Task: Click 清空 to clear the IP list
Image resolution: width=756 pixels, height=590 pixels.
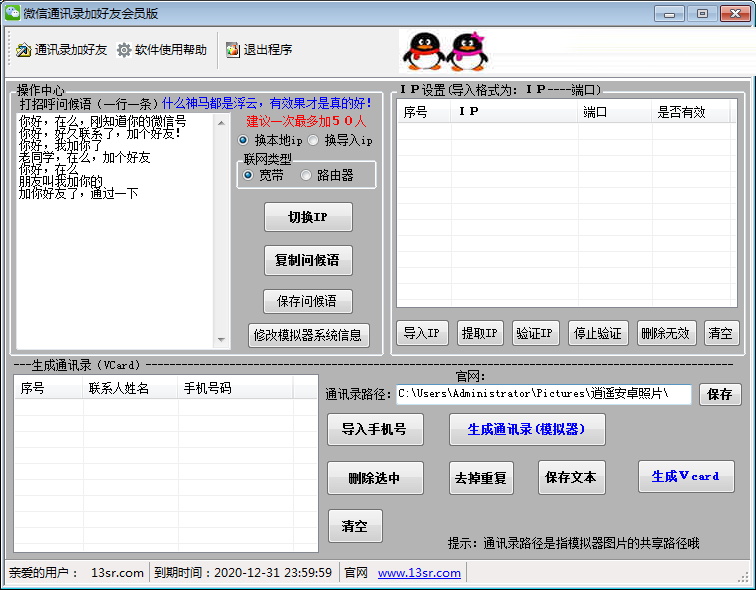Action: coord(721,333)
